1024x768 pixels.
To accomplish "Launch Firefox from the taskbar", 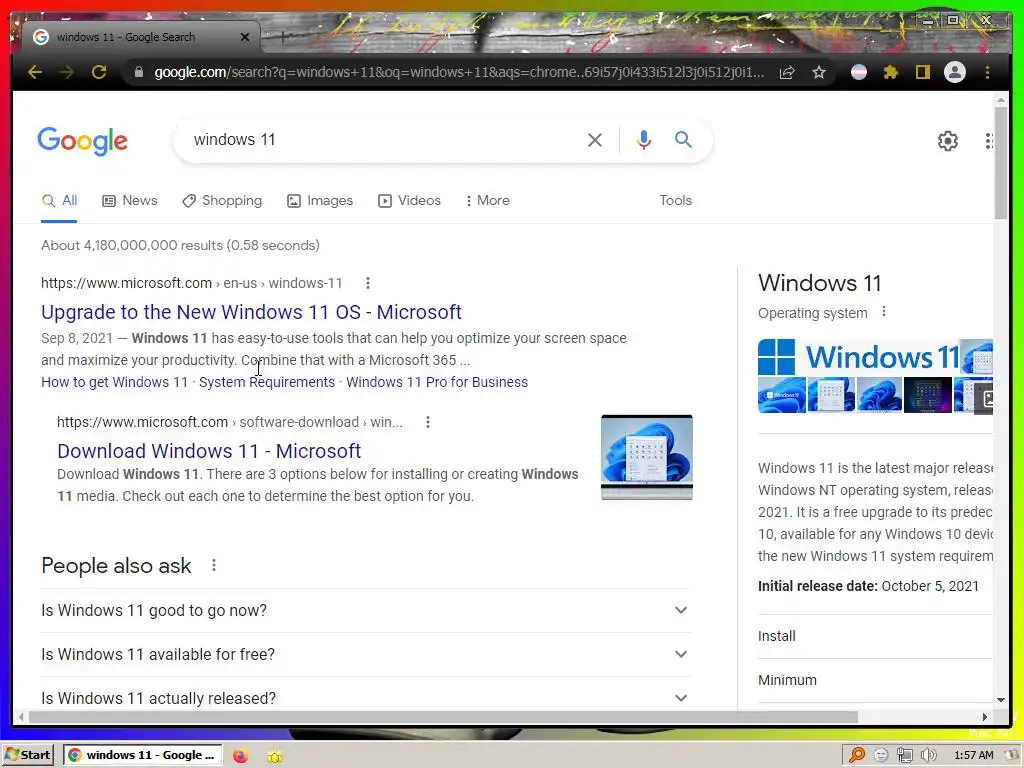I will pos(240,756).
